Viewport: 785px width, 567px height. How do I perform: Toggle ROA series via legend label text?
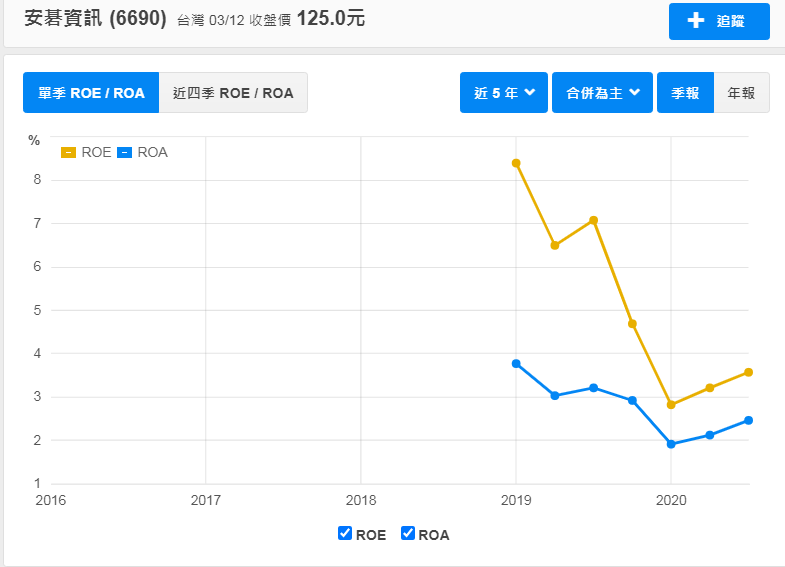pos(152,152)
